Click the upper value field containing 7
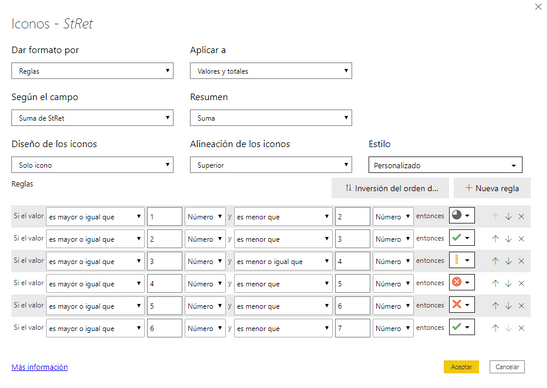The image size is (547, 388). tap(353, 328)
